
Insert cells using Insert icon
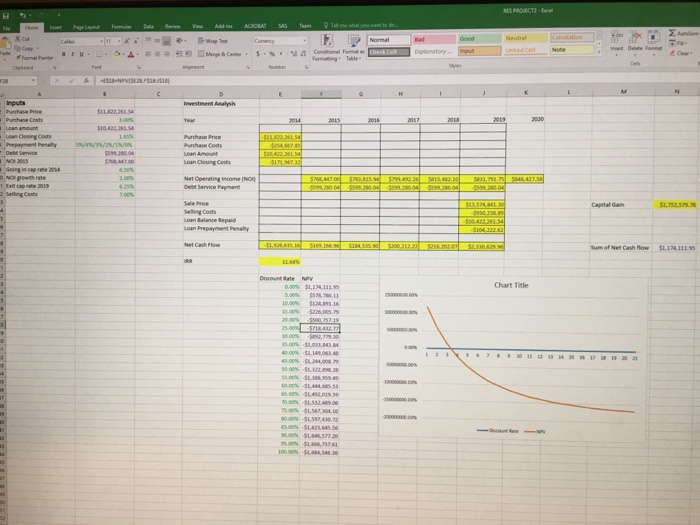click(617, 41)
